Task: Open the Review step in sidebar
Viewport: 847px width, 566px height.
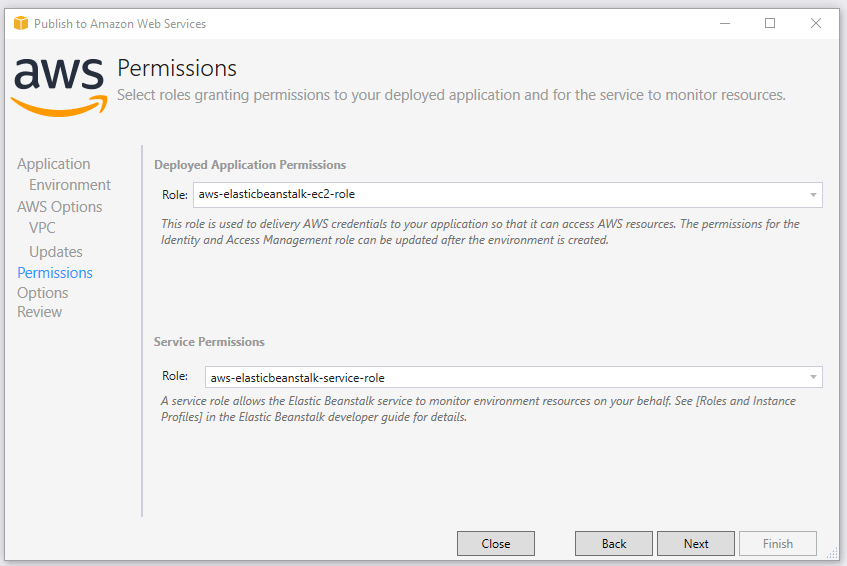Action: pos(40,312)
